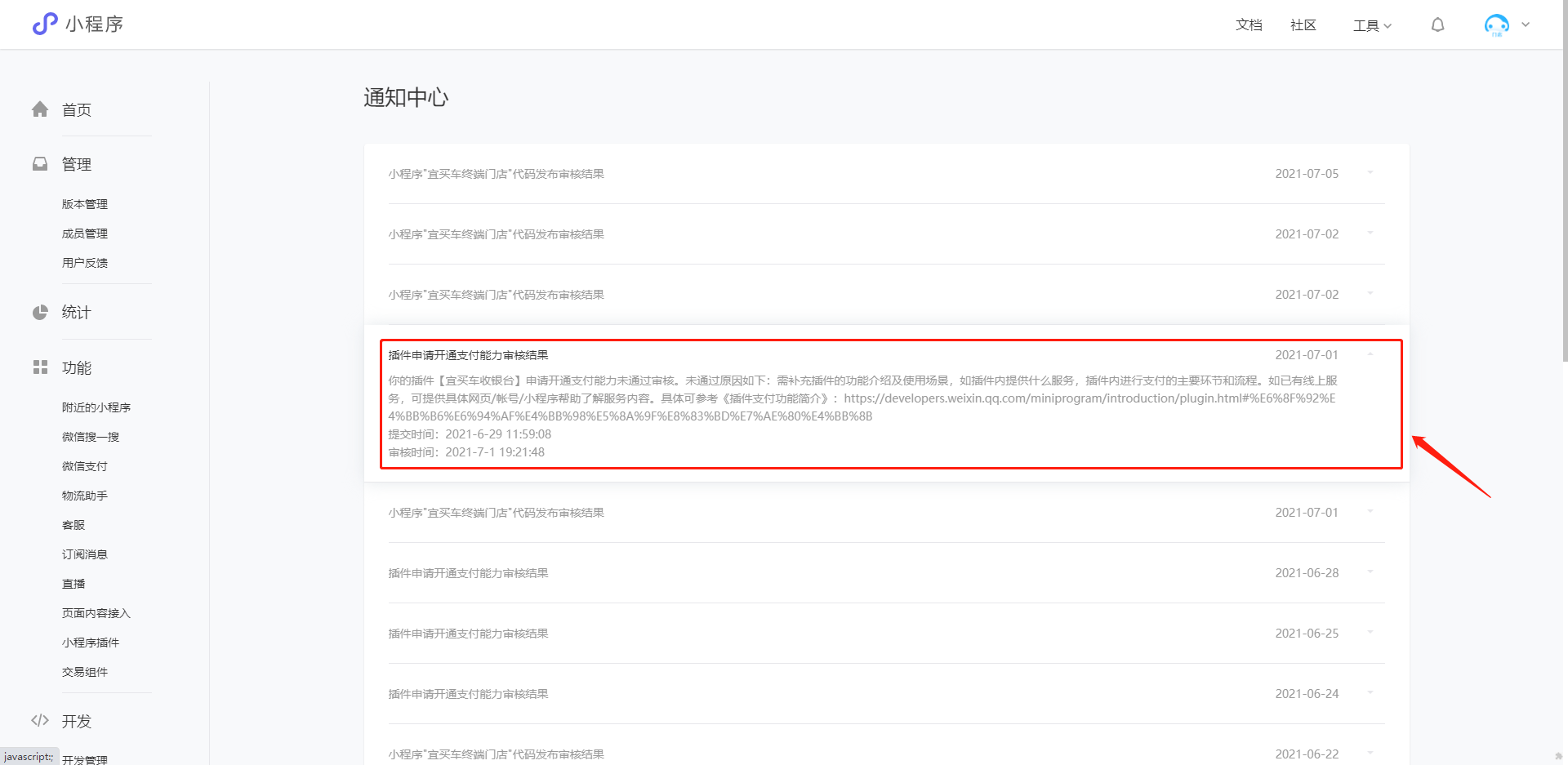The height and width of the screenshot is (765, 1568).
Task: Click the 小程序 logo in the header
Action: (x=78, y=24)
